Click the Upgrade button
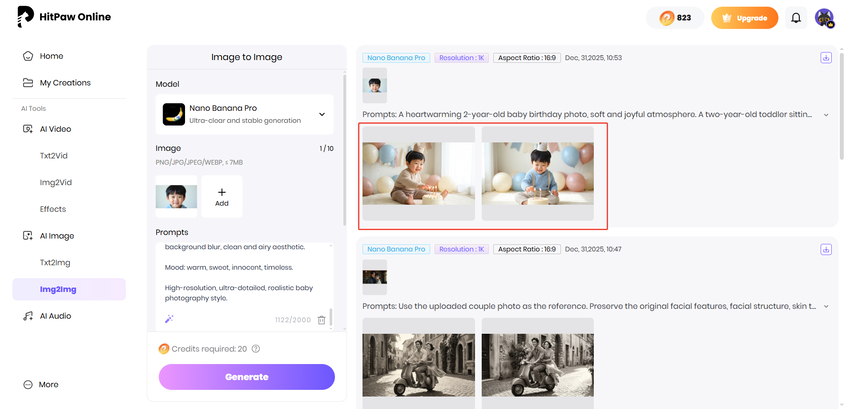Image resolution: width=854 pixels, height=409 pixels. (x=744, y=18)
